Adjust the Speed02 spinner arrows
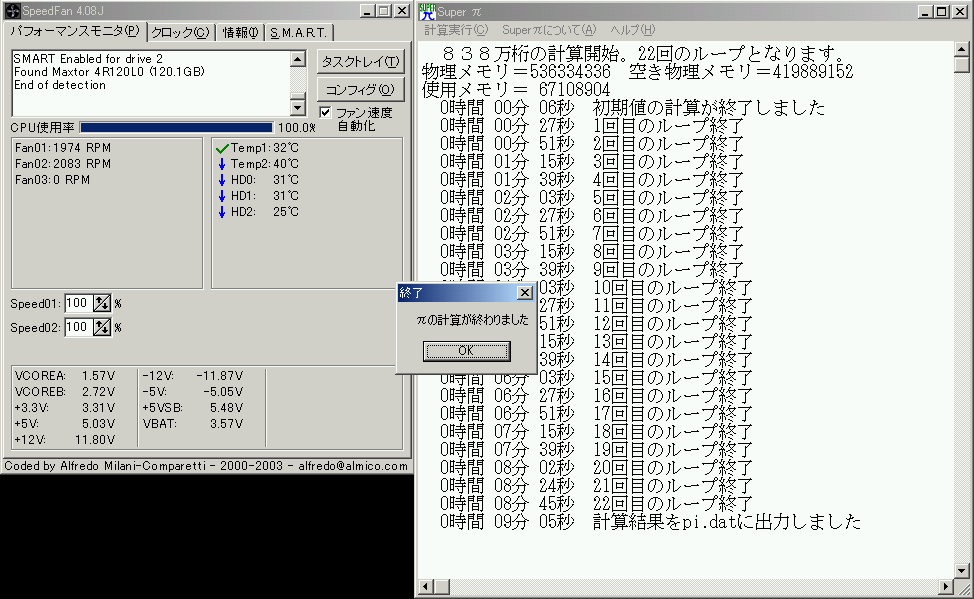 click(101, 327)
